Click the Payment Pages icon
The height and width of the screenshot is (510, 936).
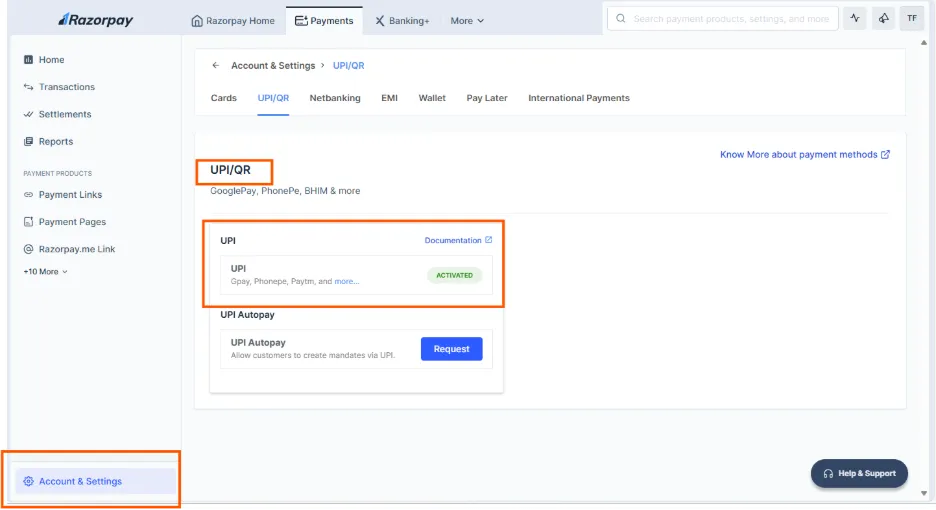[x=28, y=222]
